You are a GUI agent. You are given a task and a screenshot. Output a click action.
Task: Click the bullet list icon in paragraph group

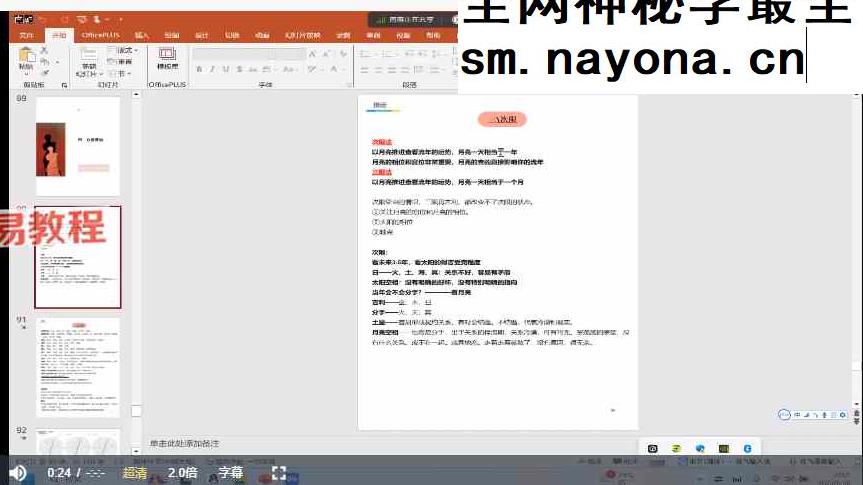(x=365, y=54)
